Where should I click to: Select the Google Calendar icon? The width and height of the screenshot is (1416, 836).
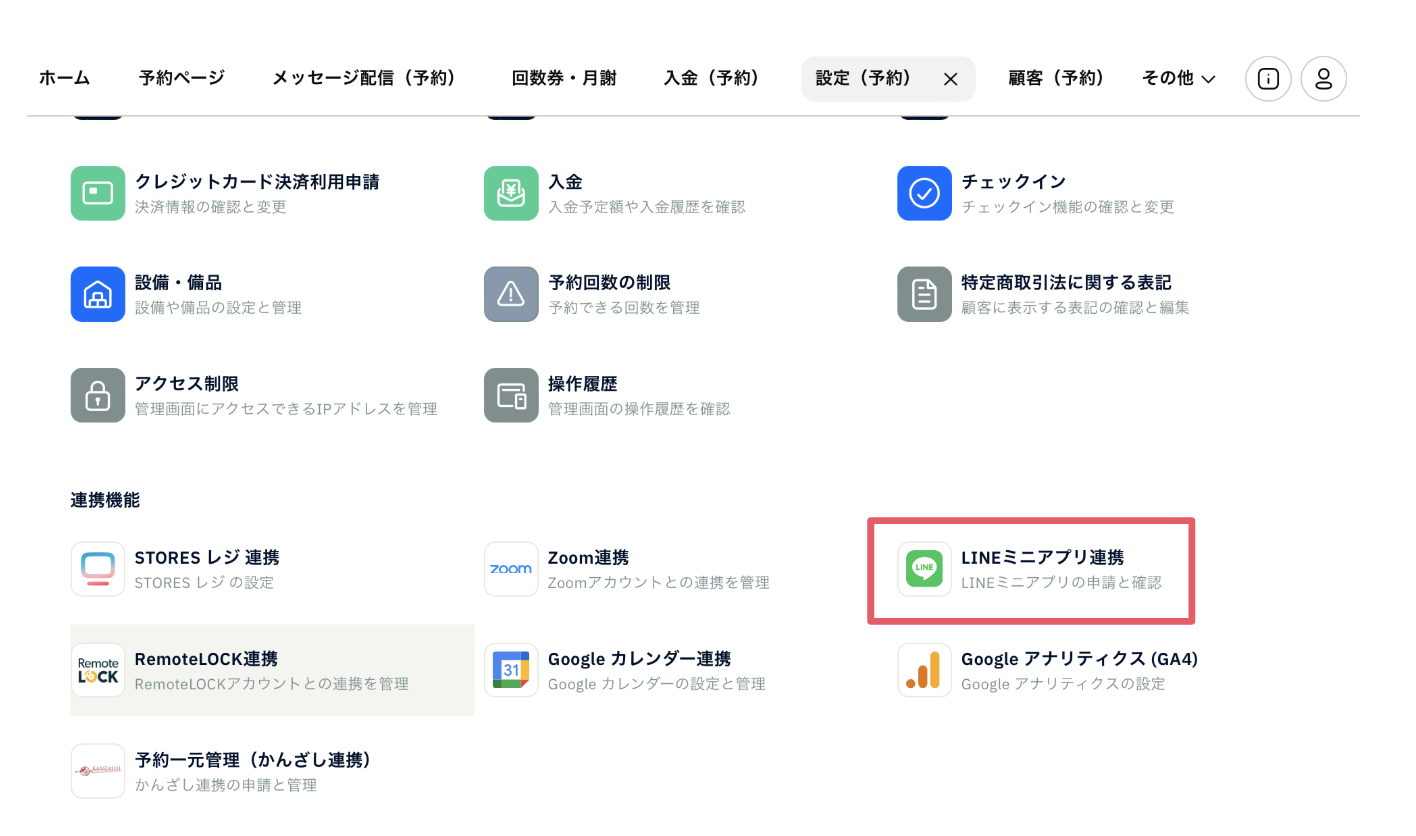click(x=511, y=670)
